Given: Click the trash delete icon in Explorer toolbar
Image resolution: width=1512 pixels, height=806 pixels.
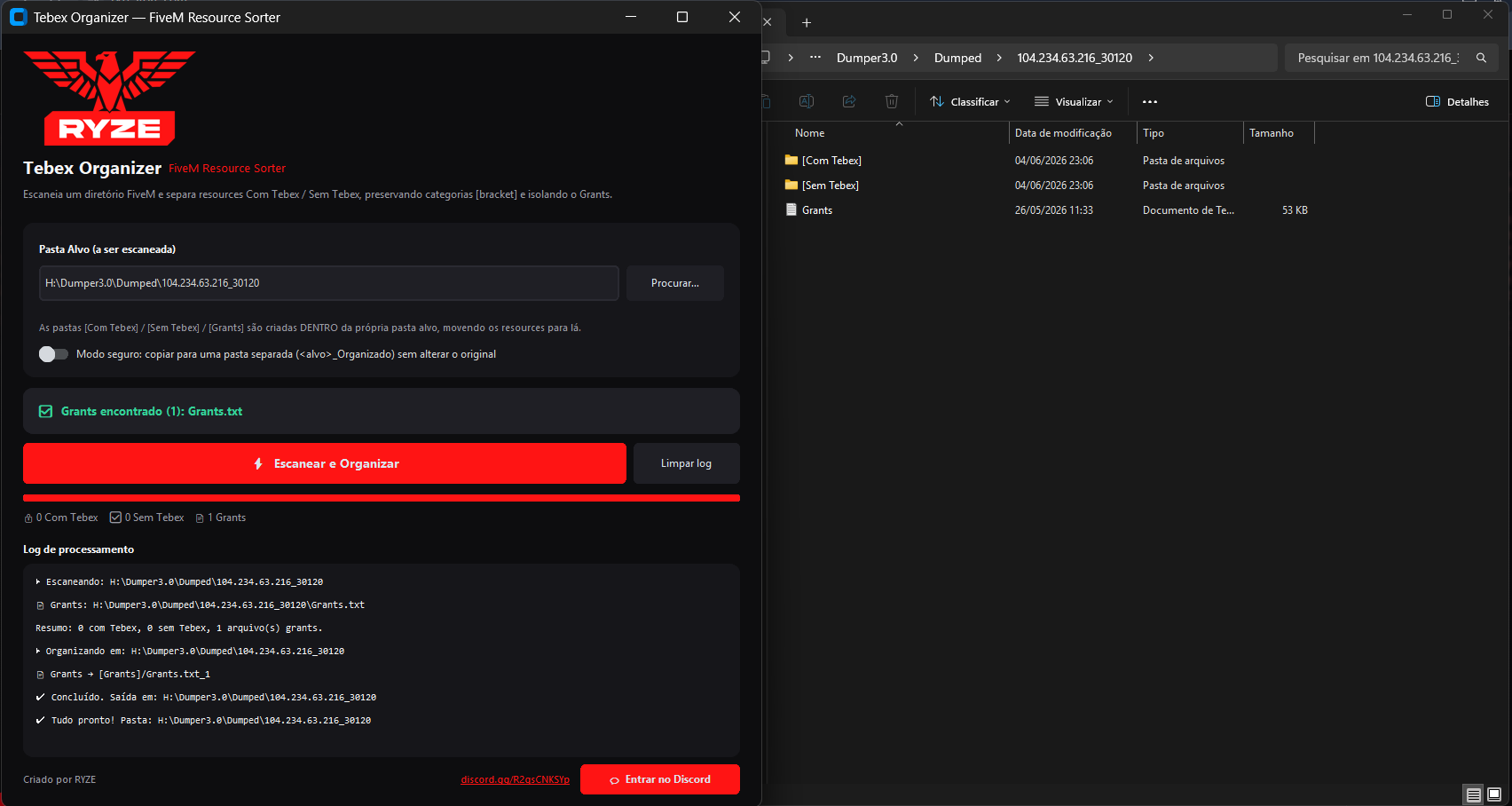Looking at the screenshot, I should (x=892, y=101).
